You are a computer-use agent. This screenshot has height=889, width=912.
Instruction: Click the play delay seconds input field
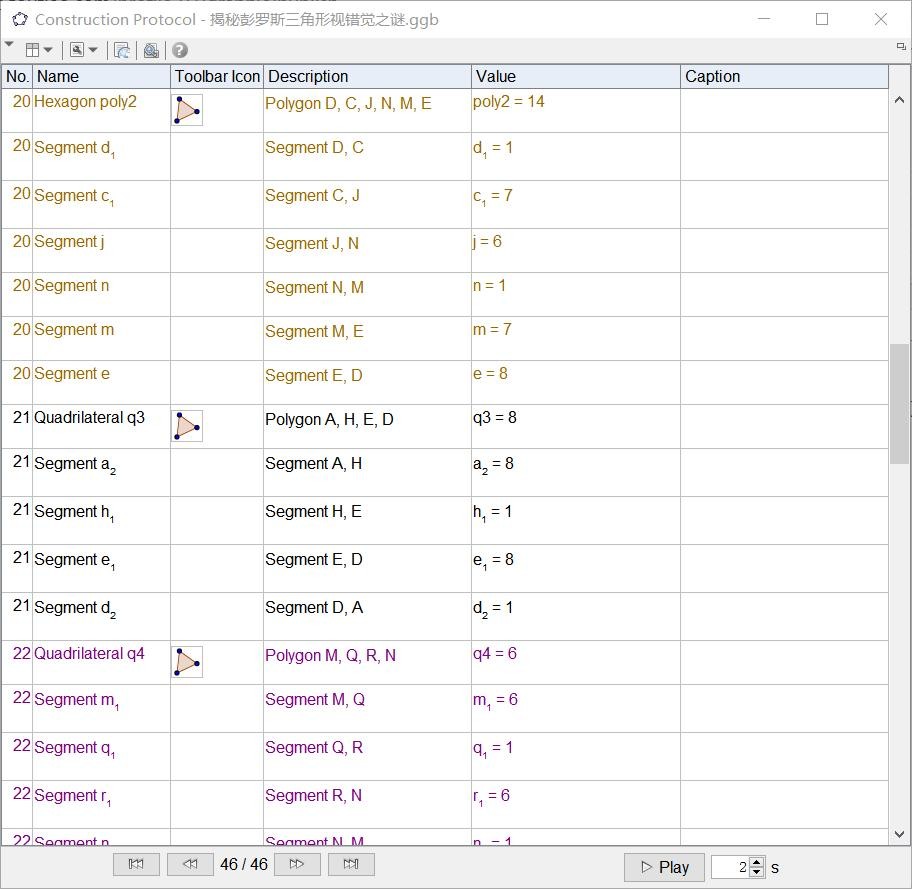[x=730, y=867]
